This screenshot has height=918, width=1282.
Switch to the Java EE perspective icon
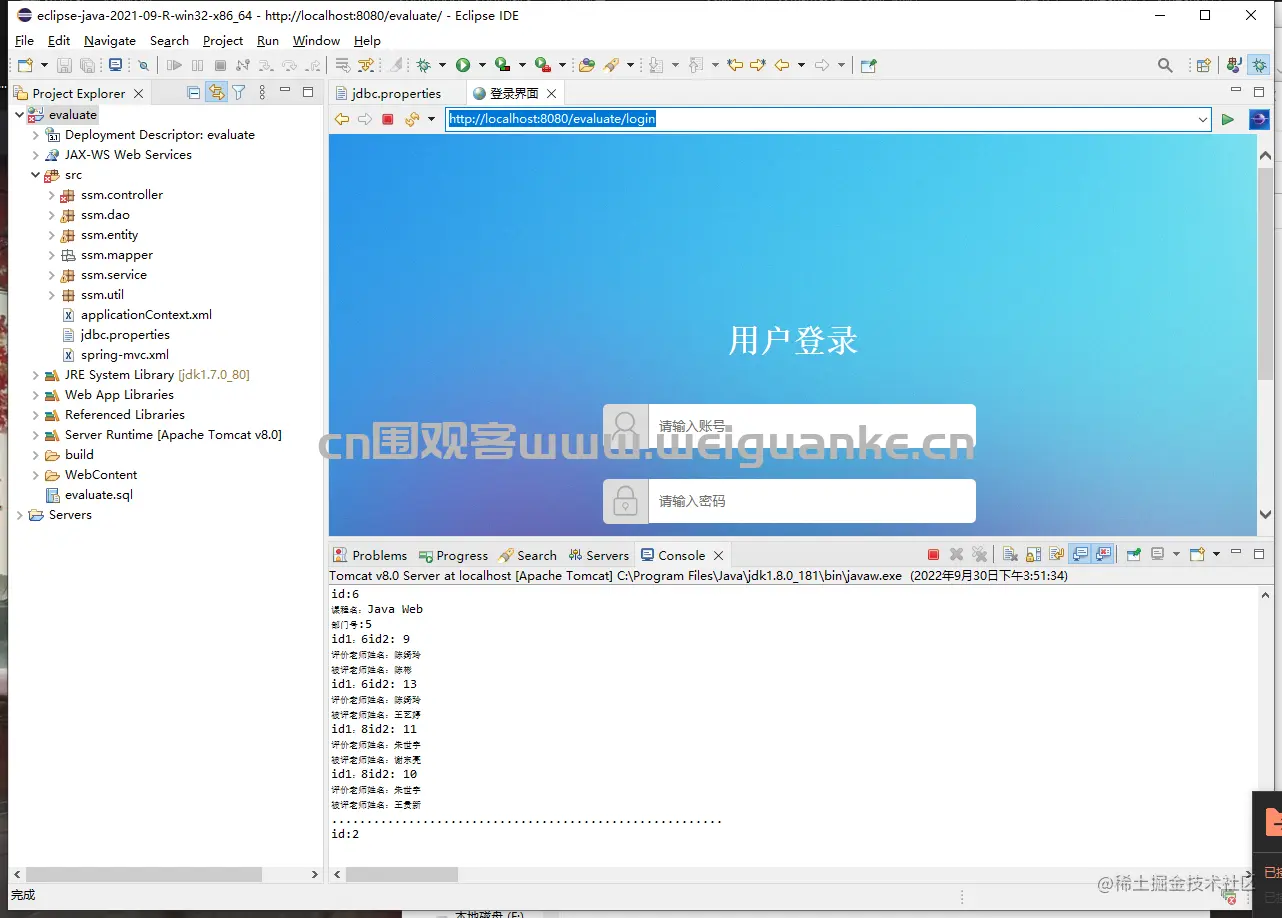1235,65
